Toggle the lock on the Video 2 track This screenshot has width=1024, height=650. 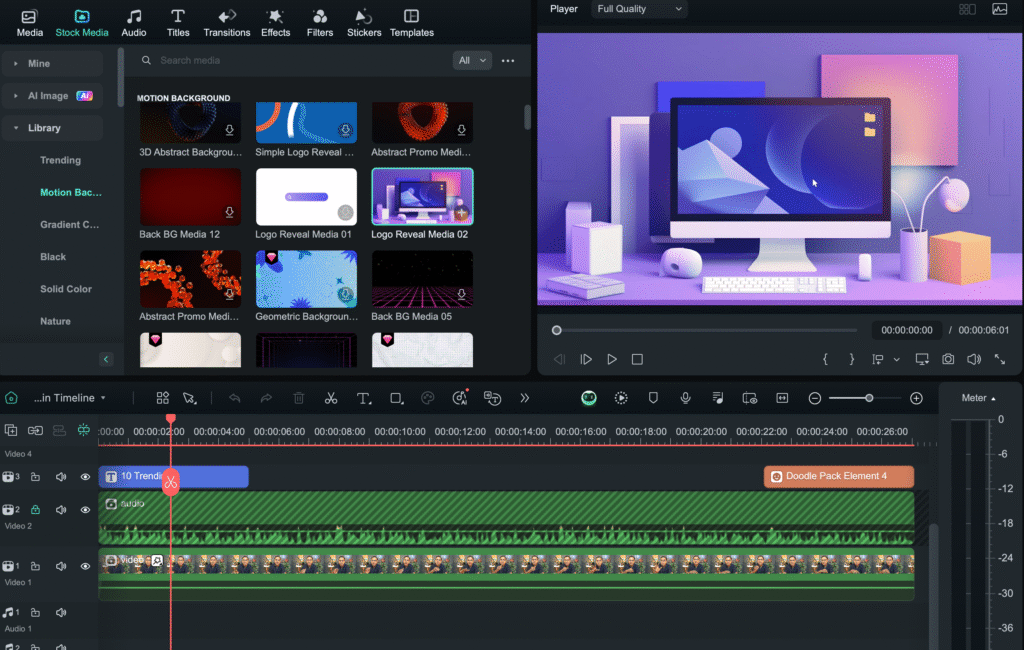35,510
